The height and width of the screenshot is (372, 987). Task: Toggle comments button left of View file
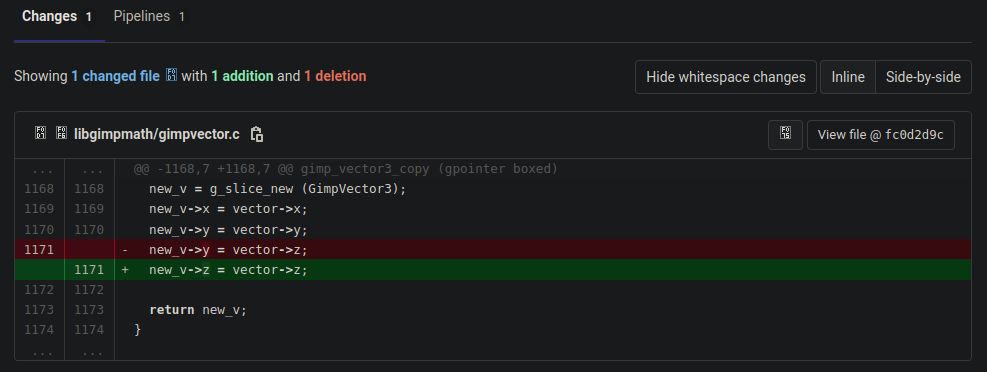785,135
